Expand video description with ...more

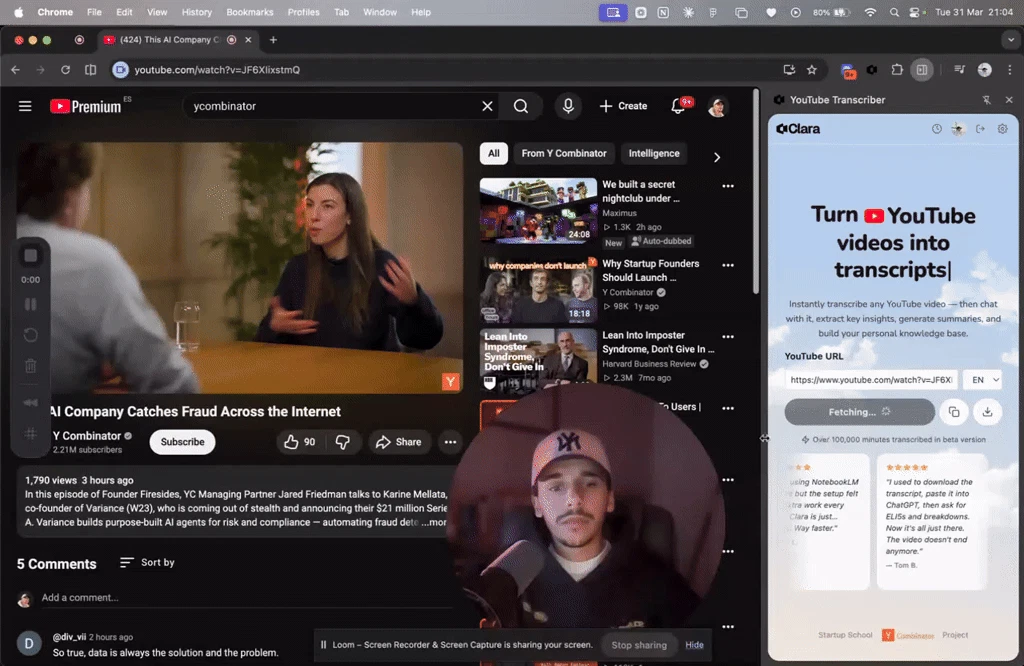coord(434,522)
